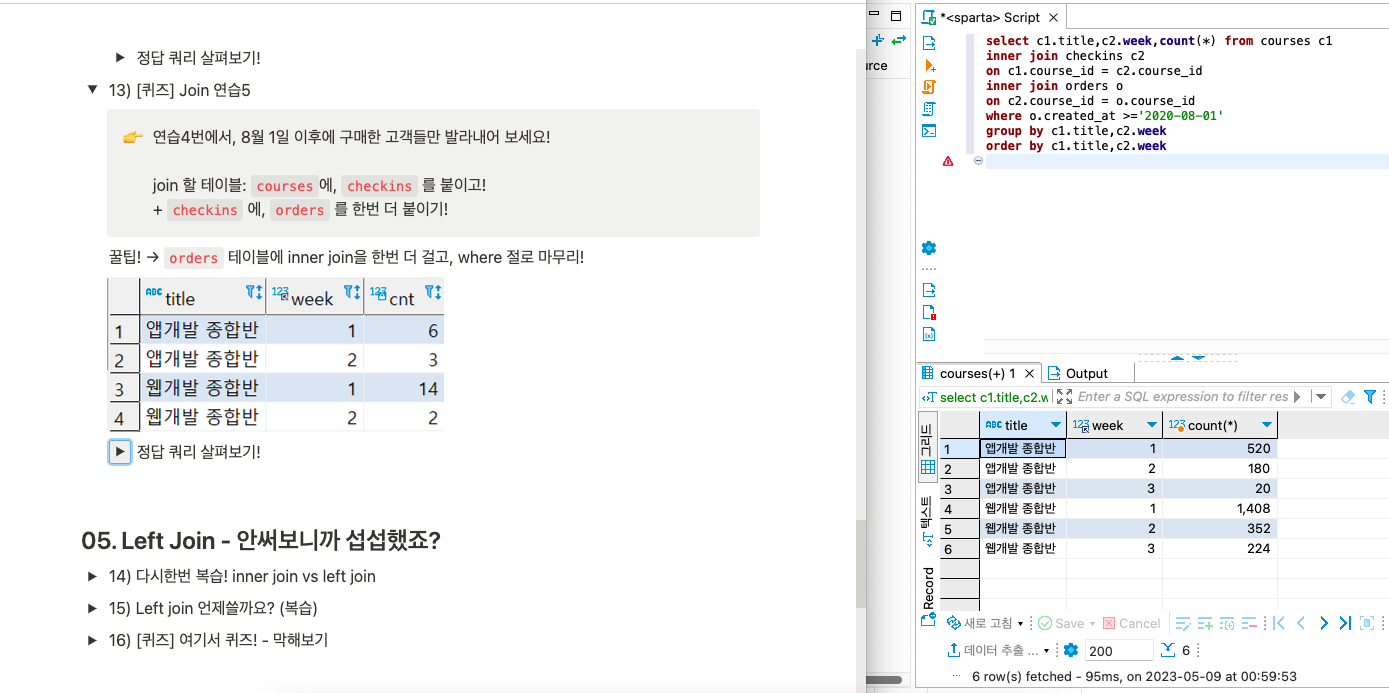Click the edit cell row icon
Image resolution: width=1389 pixels, height=693 pixels.
pyautogui.click(x=1183, y=623)
